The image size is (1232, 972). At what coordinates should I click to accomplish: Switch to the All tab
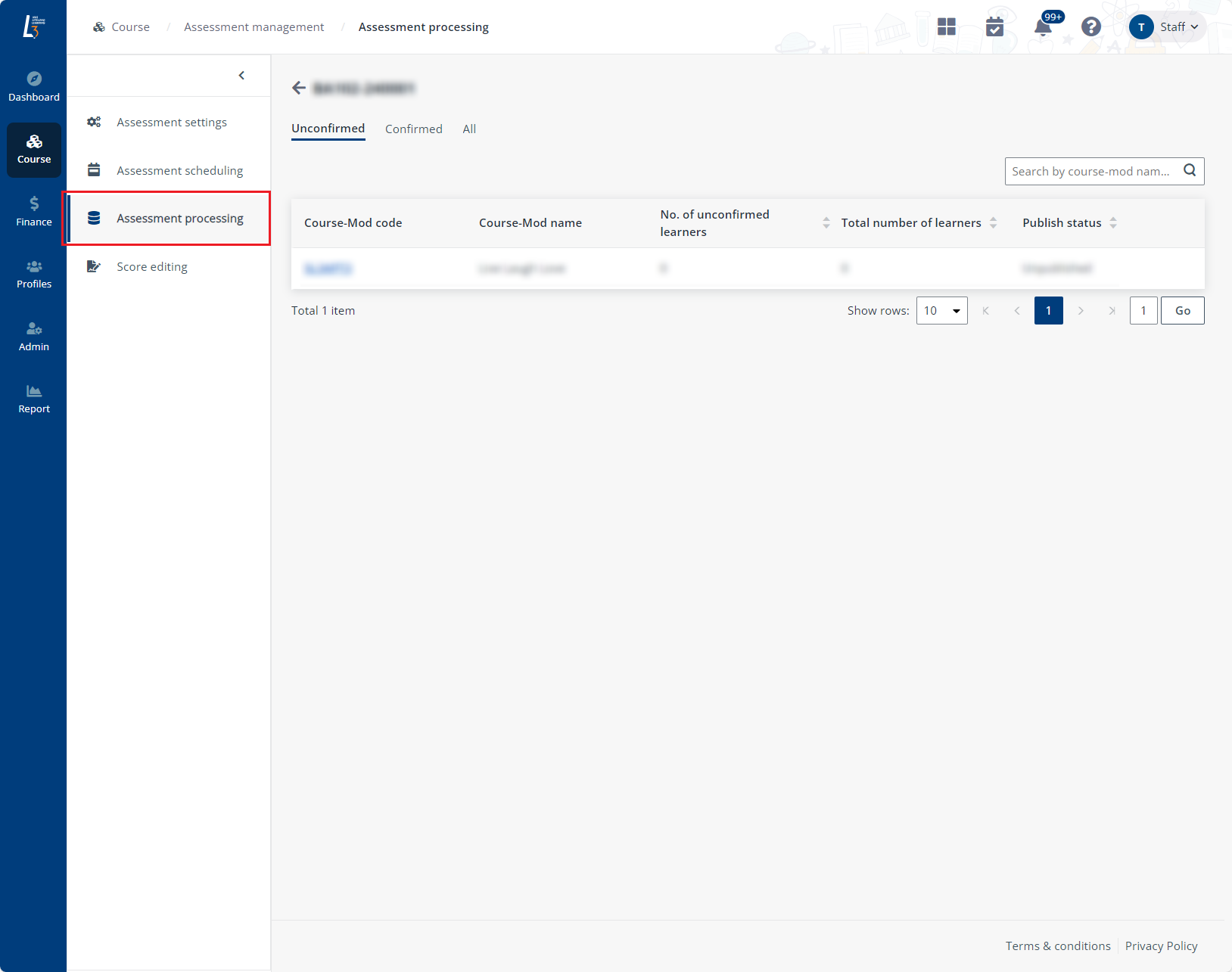469,129
